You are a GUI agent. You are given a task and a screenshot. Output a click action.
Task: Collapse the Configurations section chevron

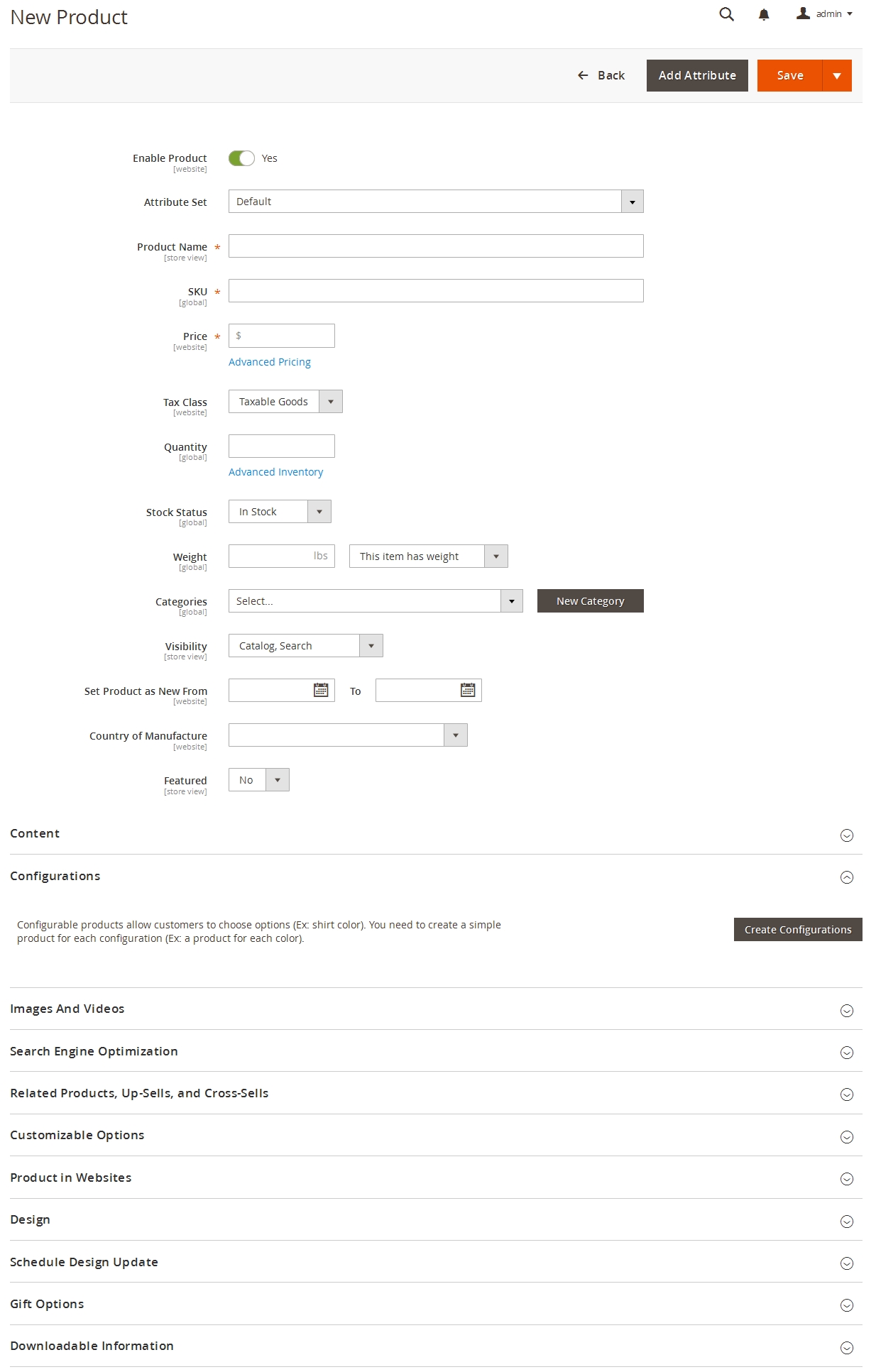[x=846, y=877]
